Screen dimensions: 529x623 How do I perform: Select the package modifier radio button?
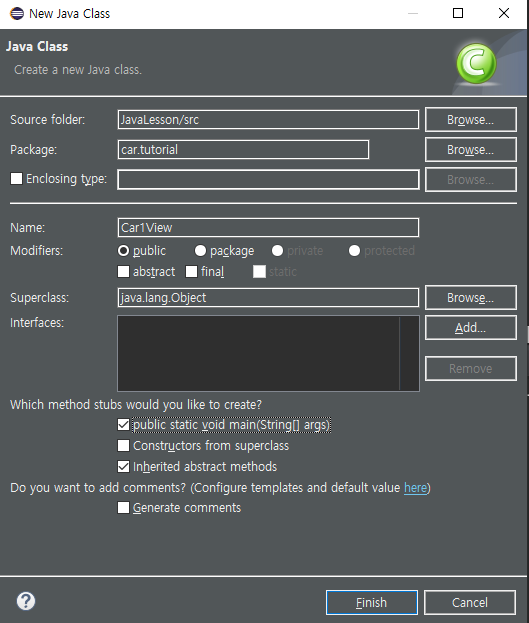pos(200,251)
